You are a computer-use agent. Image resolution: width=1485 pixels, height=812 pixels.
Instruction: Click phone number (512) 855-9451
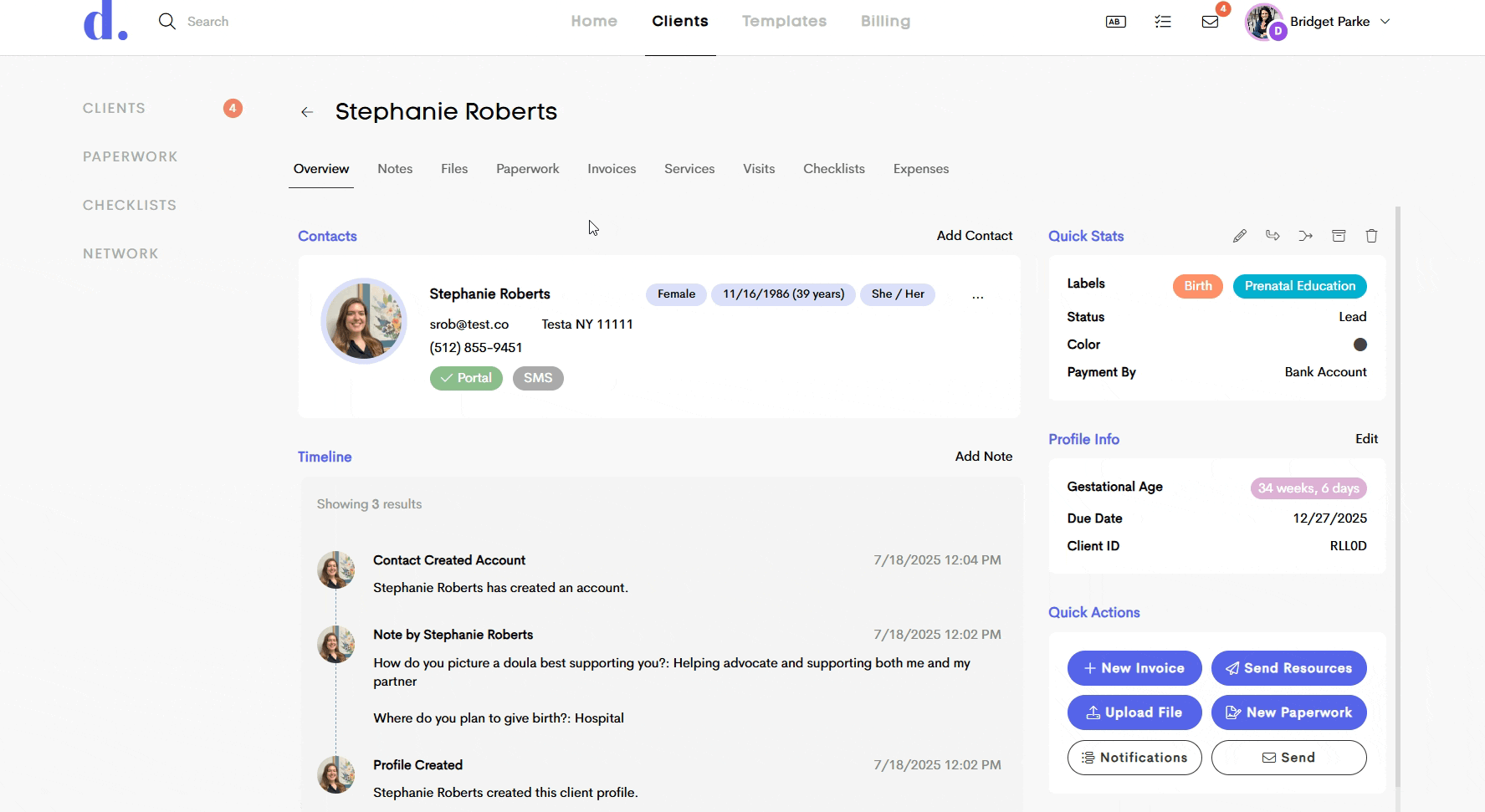[x=476, y=348]
